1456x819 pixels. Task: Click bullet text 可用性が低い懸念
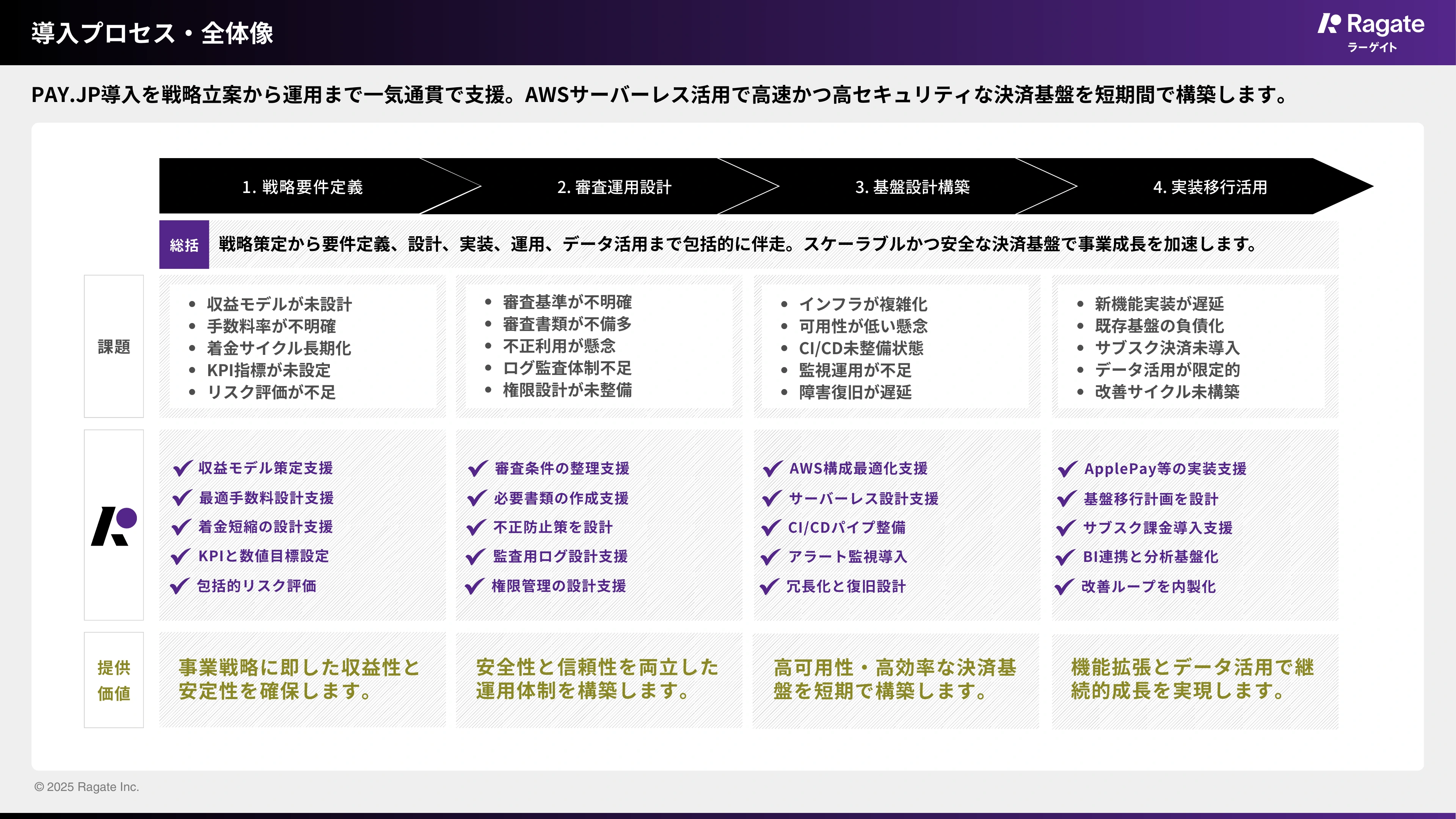pyautogui.click(x=863, y=326)
